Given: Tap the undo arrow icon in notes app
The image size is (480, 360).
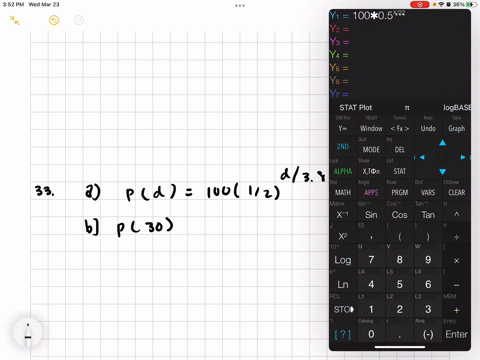Looking at the screenshot, I should pos(54,20).
